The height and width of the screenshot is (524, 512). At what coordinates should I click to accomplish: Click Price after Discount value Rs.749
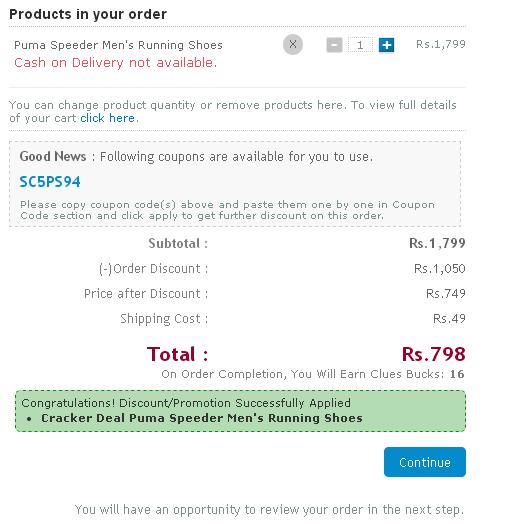click(x=445, y=294)
